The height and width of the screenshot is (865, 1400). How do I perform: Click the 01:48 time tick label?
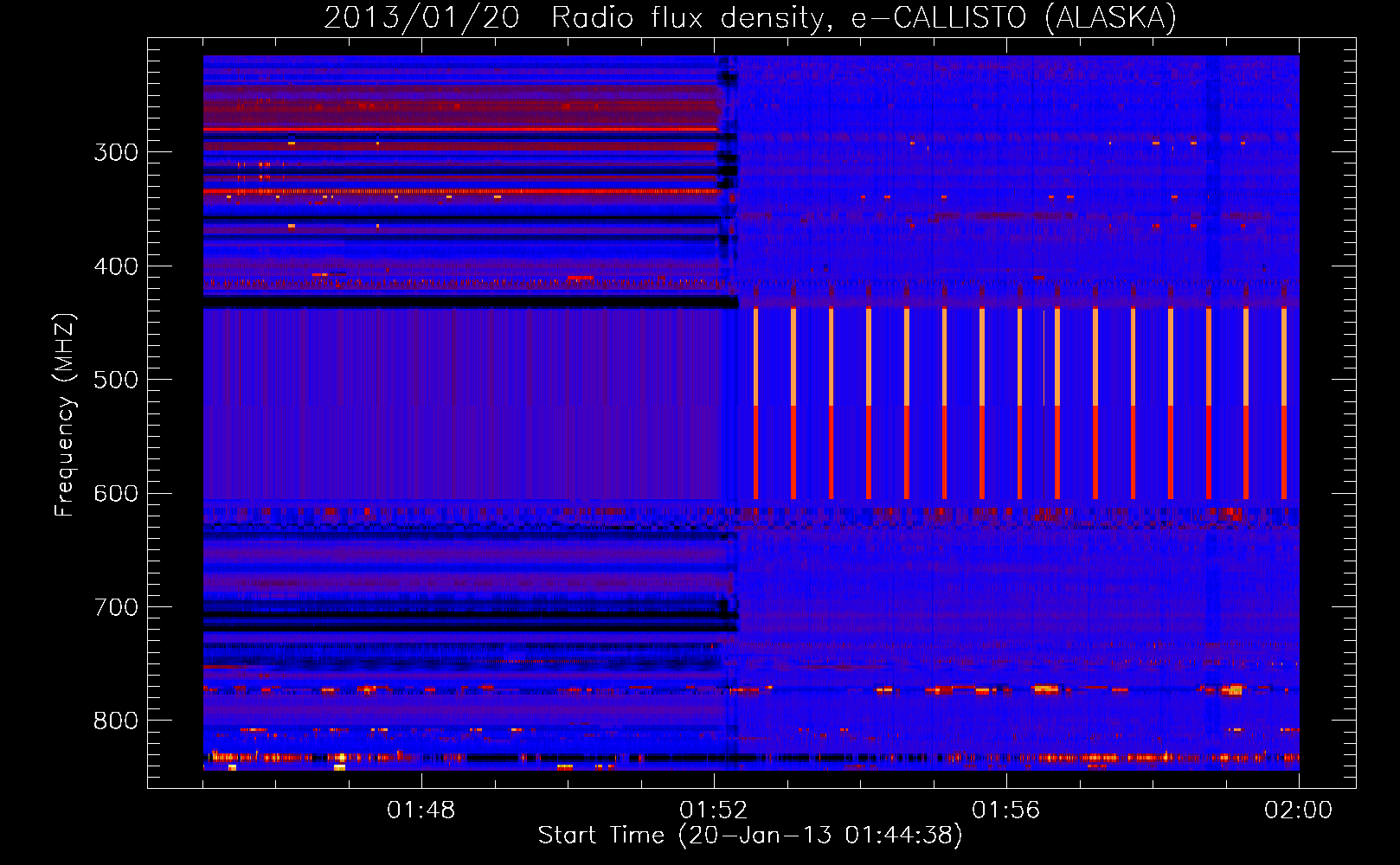pyautogui.click(x=421, y=811)
